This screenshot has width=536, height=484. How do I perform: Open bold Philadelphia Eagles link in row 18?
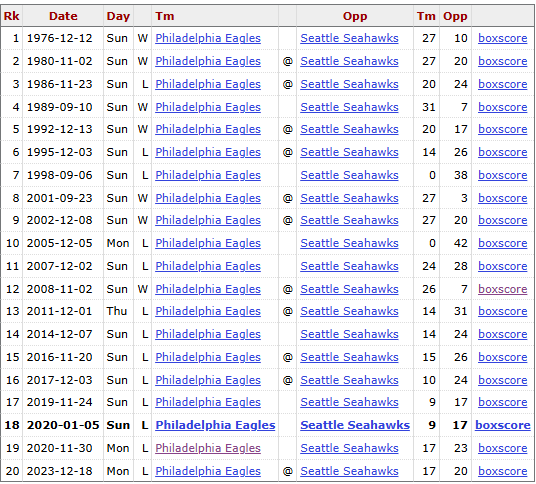click(215, 425)
